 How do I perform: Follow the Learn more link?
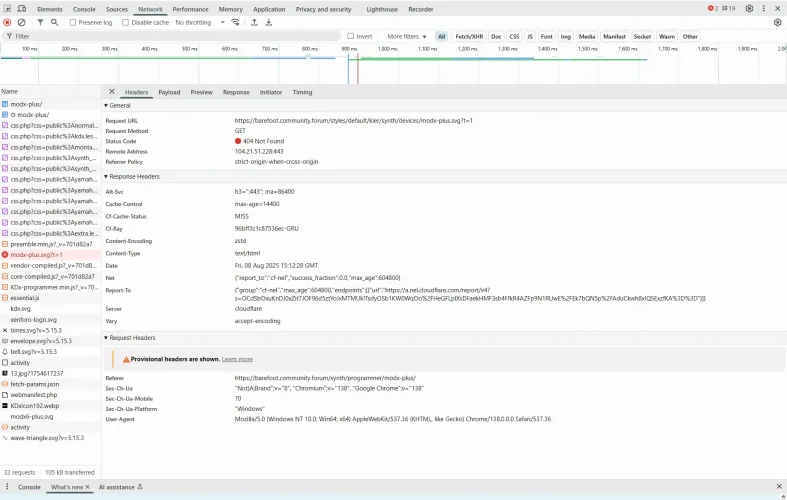[x=237, y=359]
